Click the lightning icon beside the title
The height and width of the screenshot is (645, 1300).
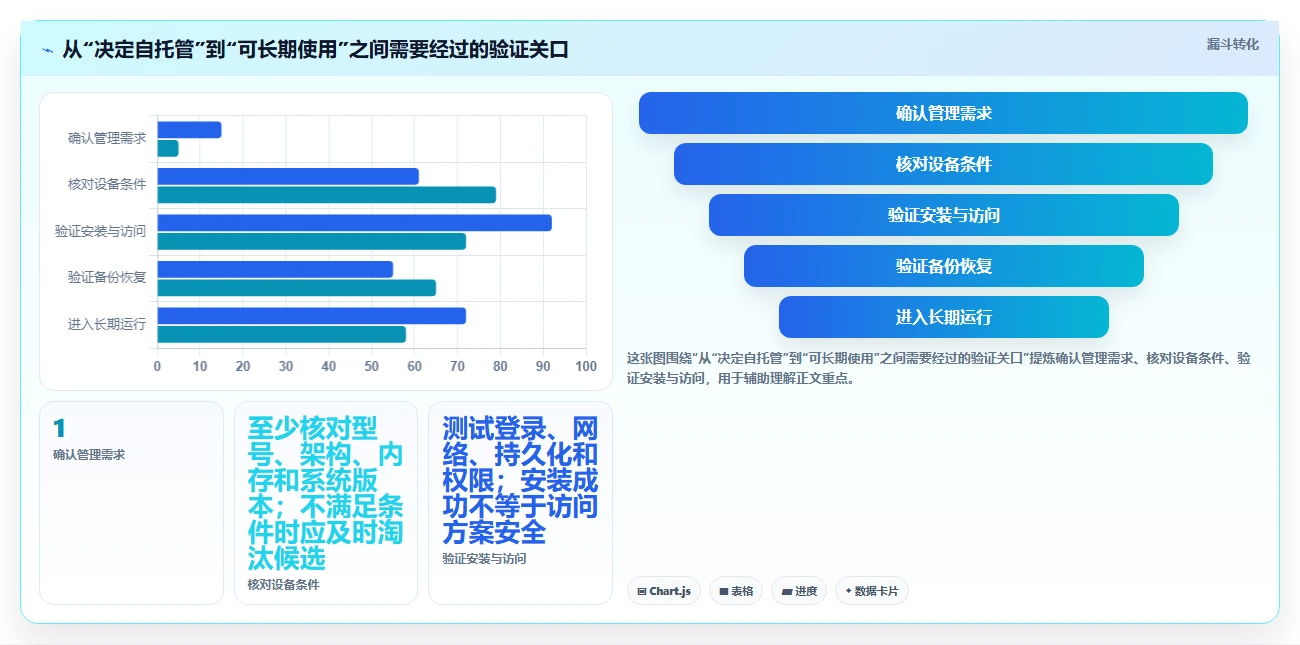pos(47,49)
